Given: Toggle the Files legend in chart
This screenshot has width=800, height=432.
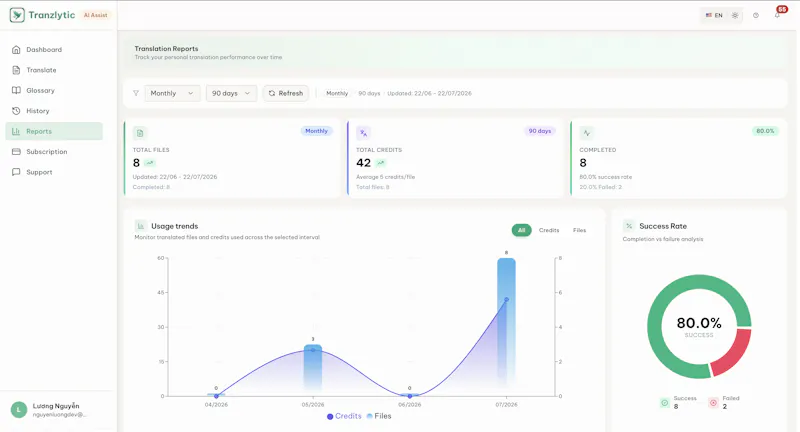Looking at the screenshot, I should pos(379,416).
